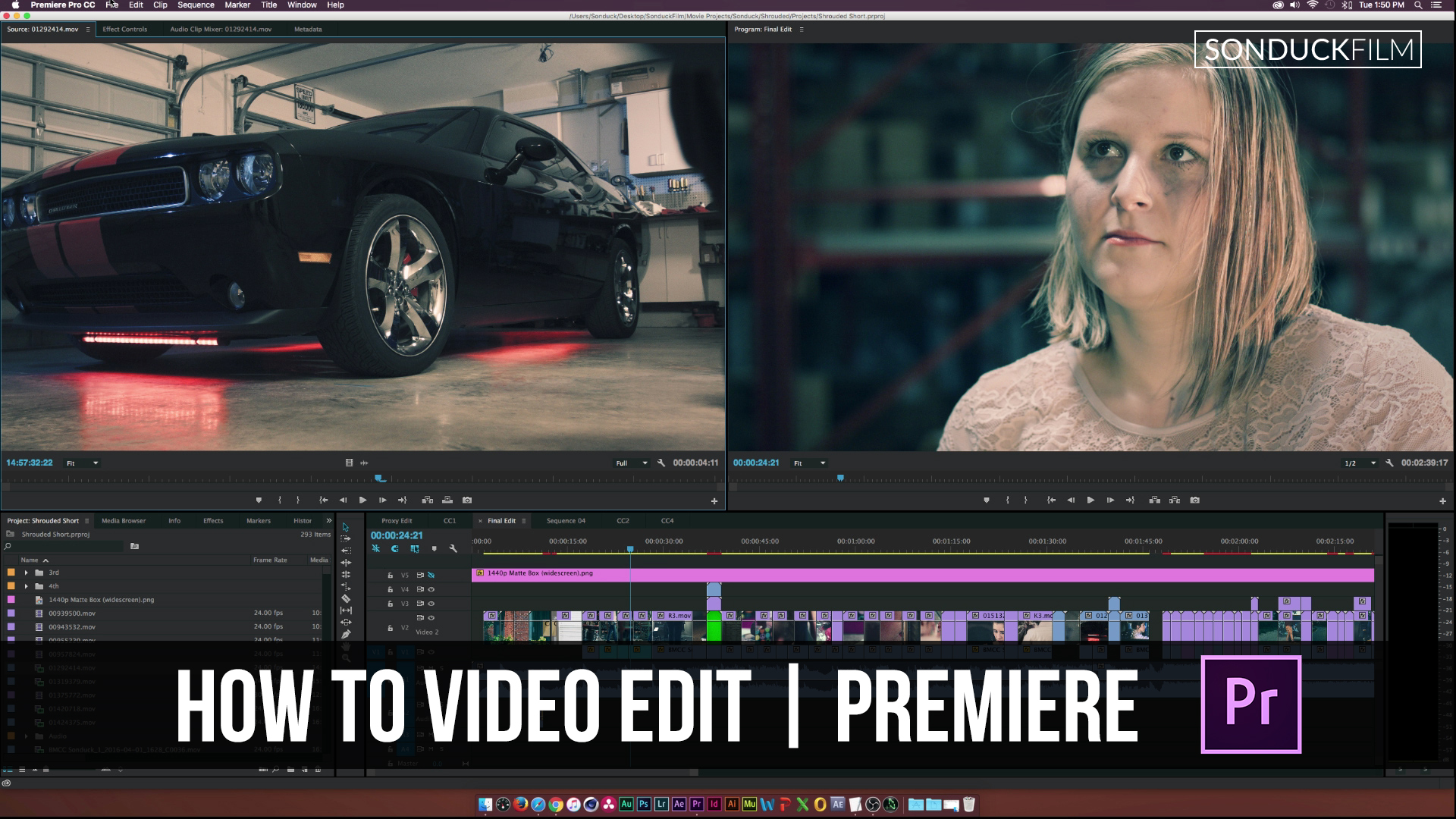Image resolution: width=1456 pixels, height=819 pixels.
Task: Switch to Effect Controls tab
Action: click(x=125, y=30)
